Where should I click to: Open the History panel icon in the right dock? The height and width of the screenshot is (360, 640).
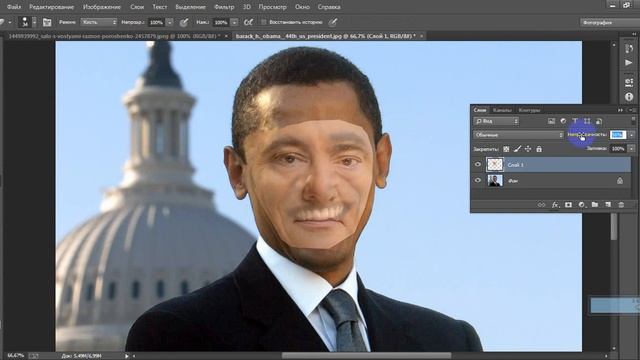tap(629, 48)
